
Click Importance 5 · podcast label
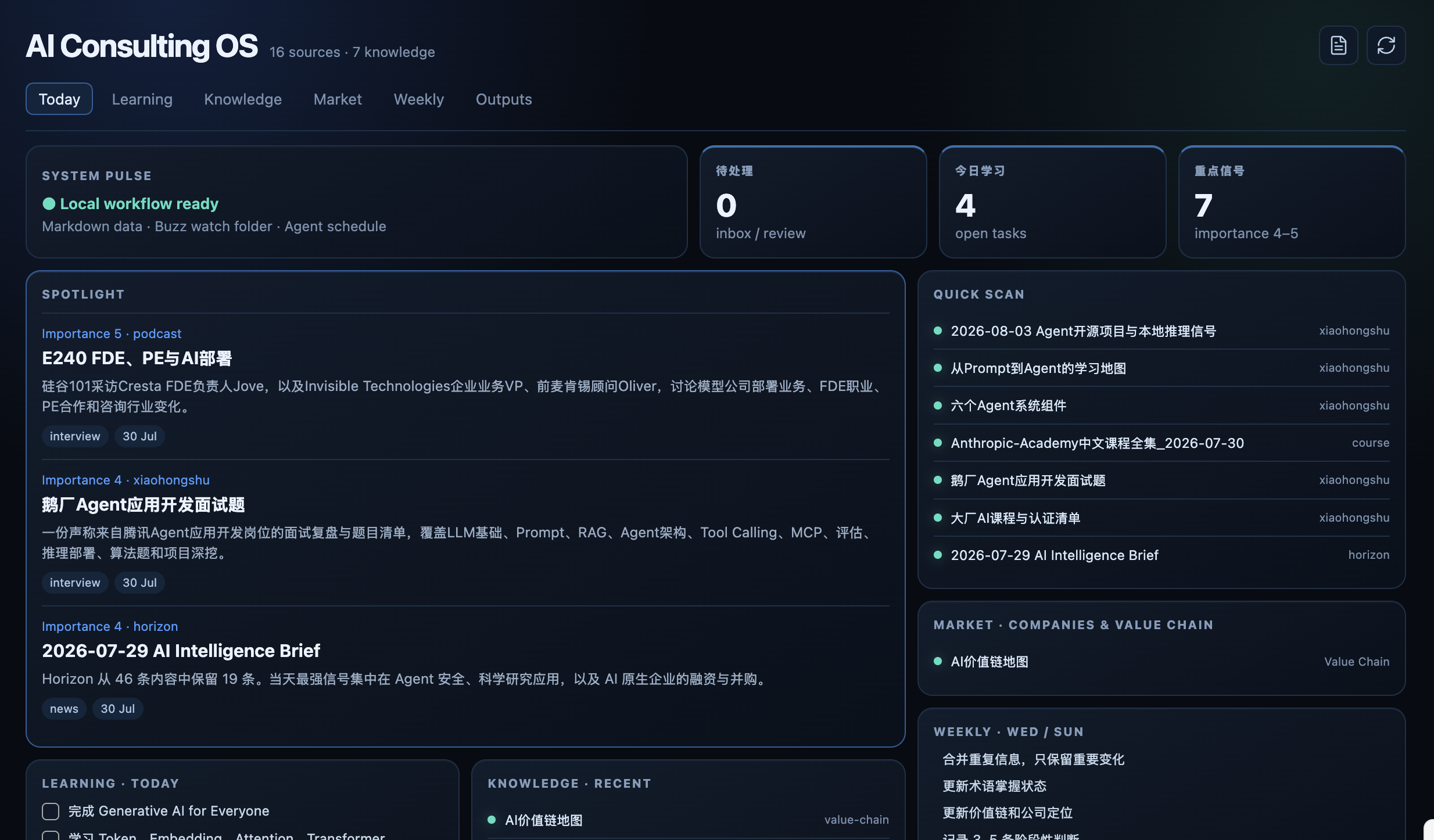tap(112, 333)
